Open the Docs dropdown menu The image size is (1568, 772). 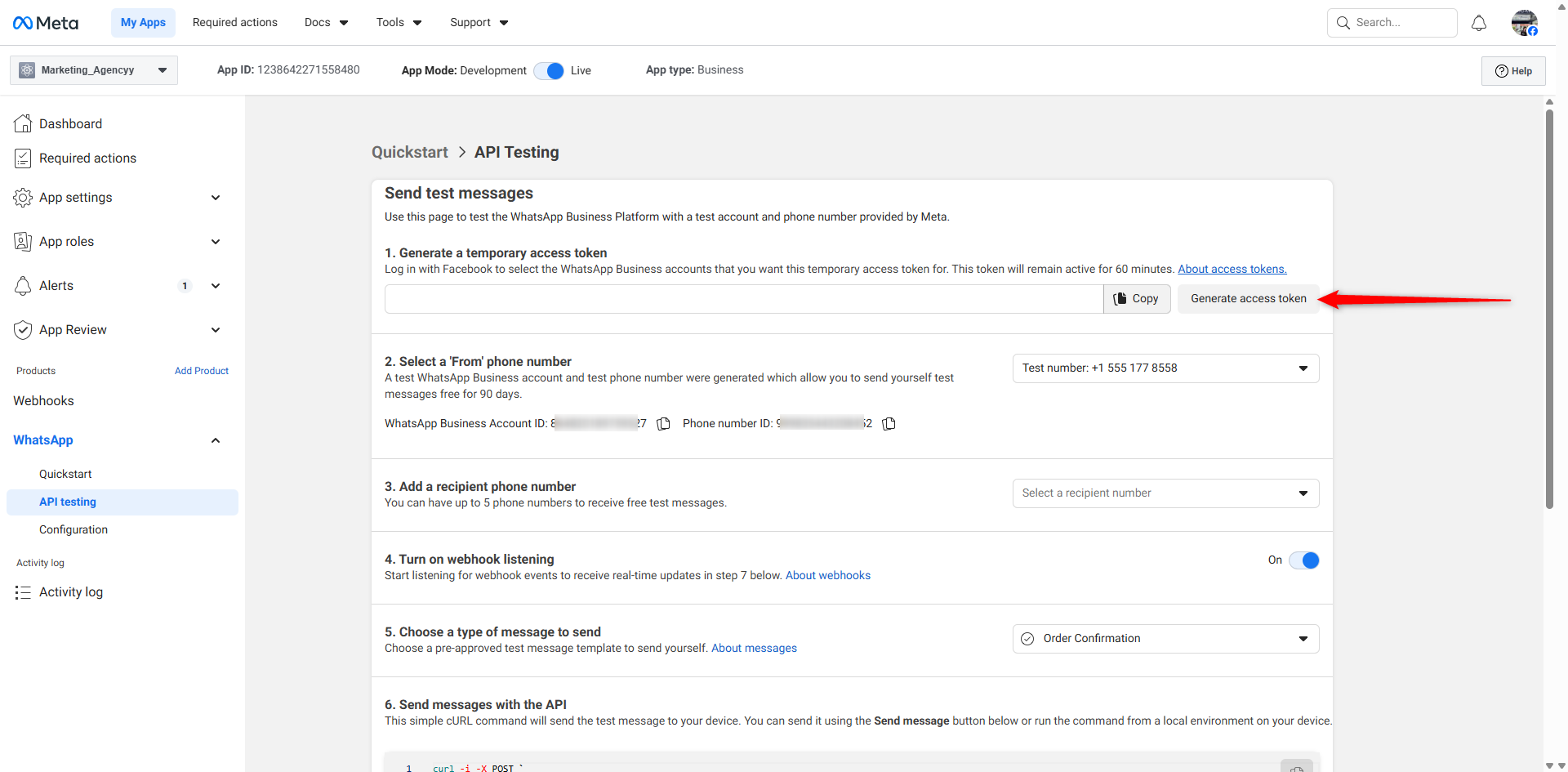click(327, 23)
